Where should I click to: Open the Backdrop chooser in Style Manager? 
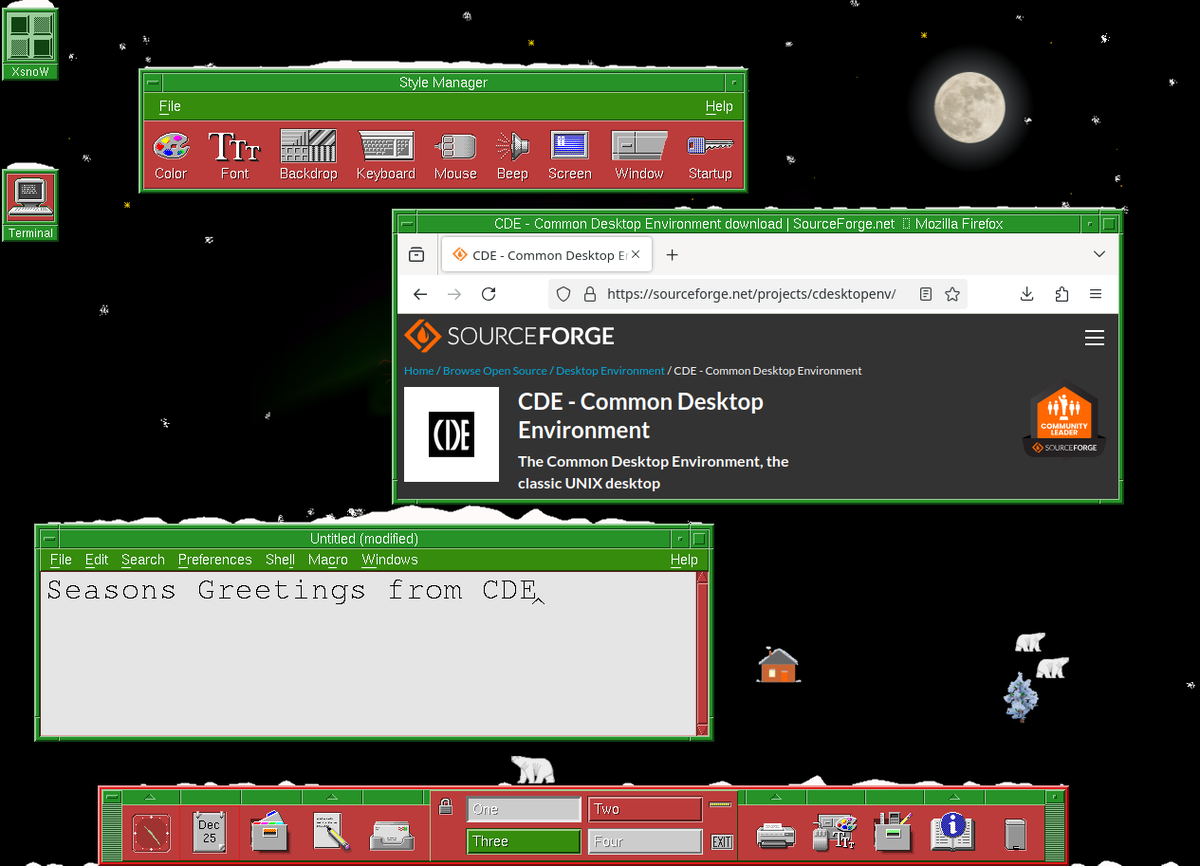[308, 156]
